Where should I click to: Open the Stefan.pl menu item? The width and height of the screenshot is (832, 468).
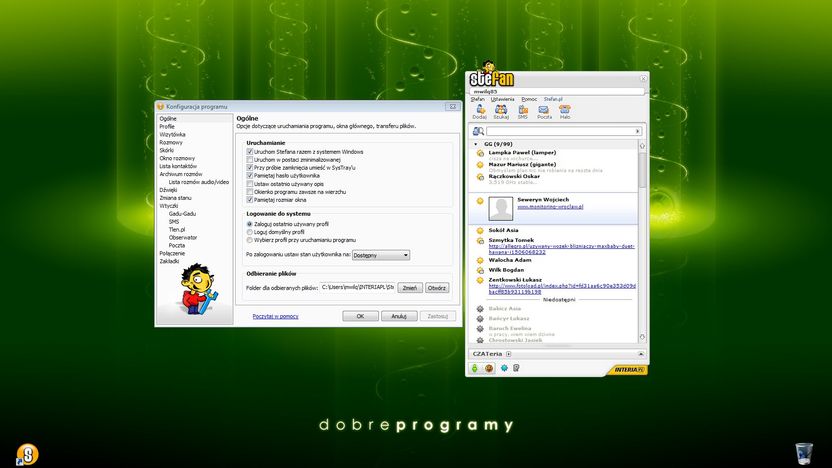point(553,99)
